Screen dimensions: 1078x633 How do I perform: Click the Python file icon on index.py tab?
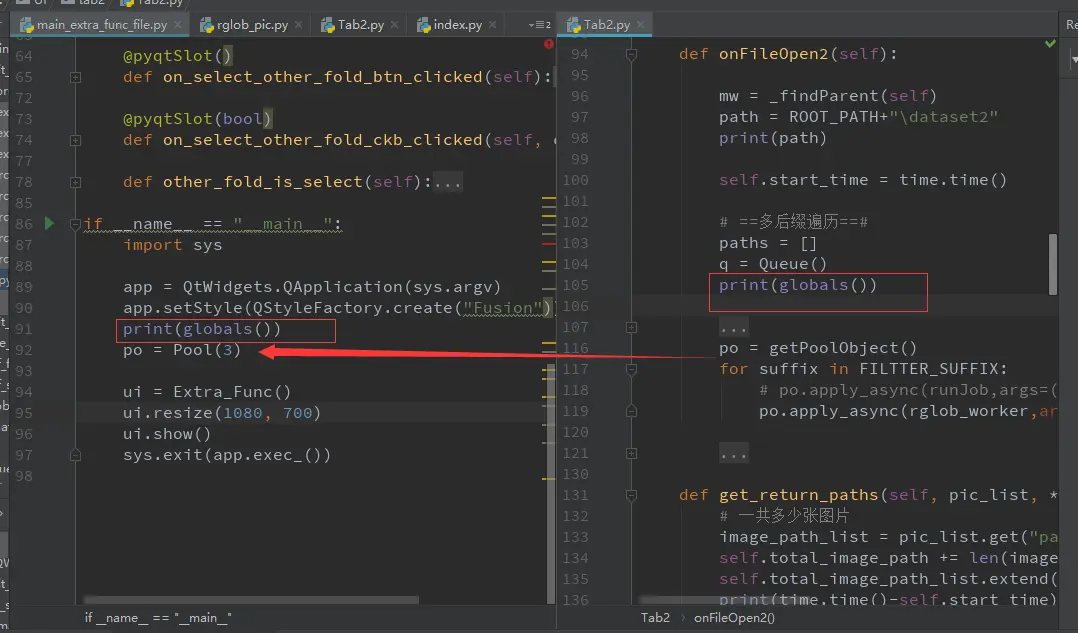coord(424,25)
